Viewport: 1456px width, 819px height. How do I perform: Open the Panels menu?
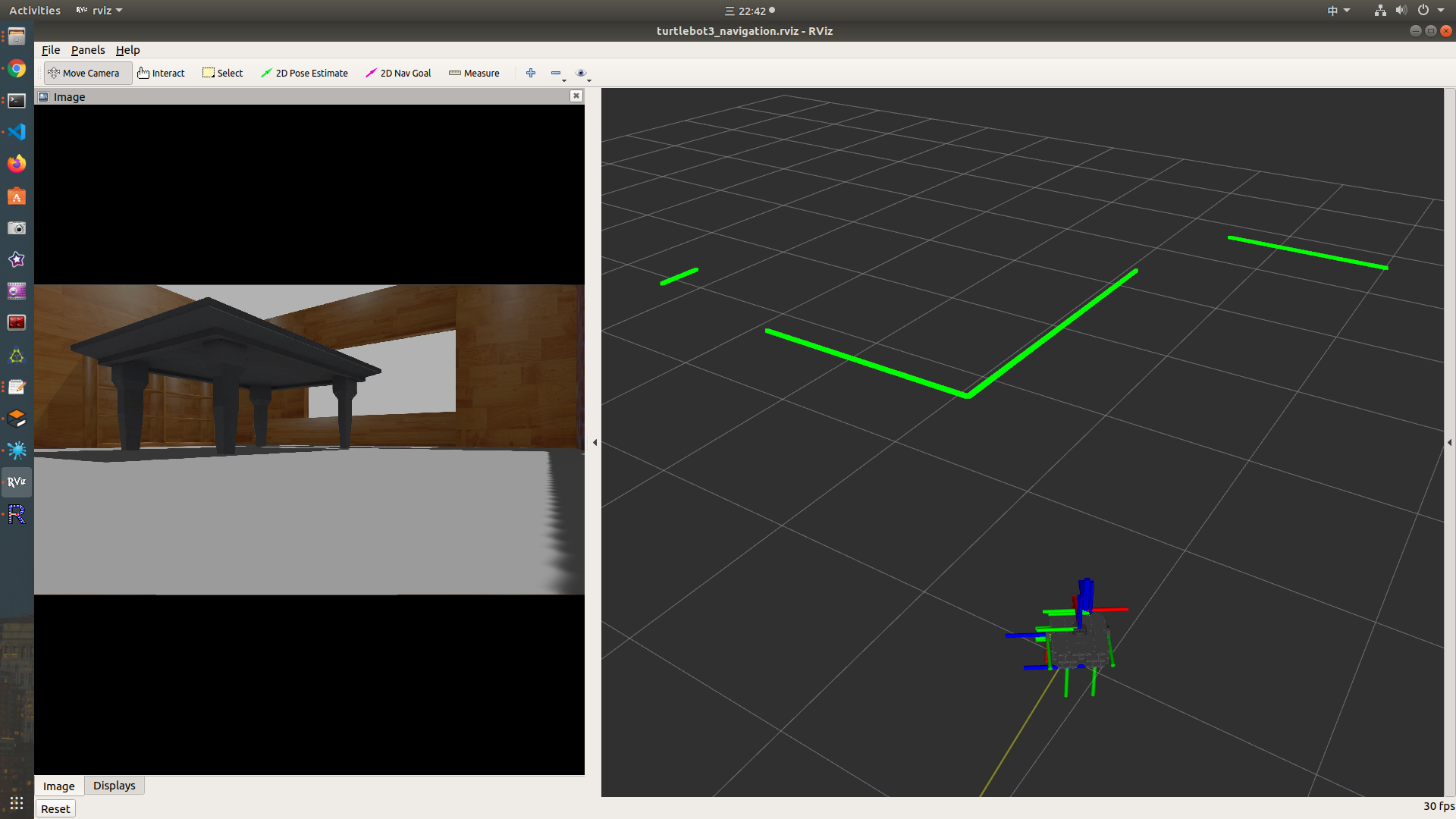click(x=88, y=50)
